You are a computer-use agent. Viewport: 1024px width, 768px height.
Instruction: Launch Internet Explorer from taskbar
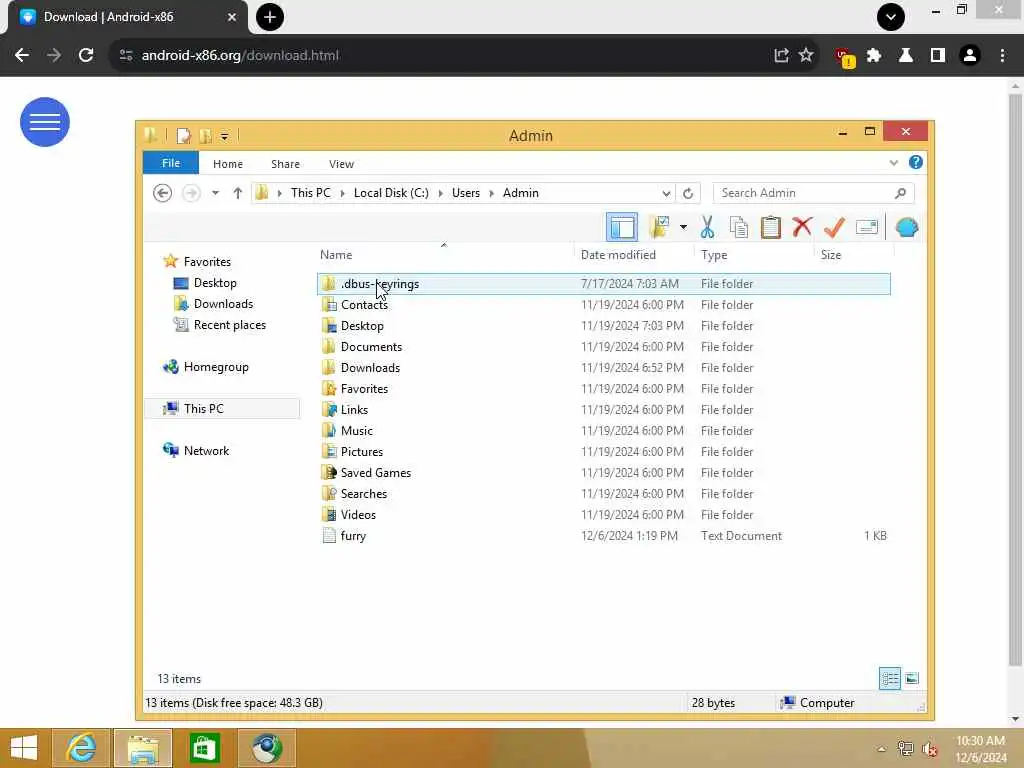pyautogui.click(x=81, y=748)
